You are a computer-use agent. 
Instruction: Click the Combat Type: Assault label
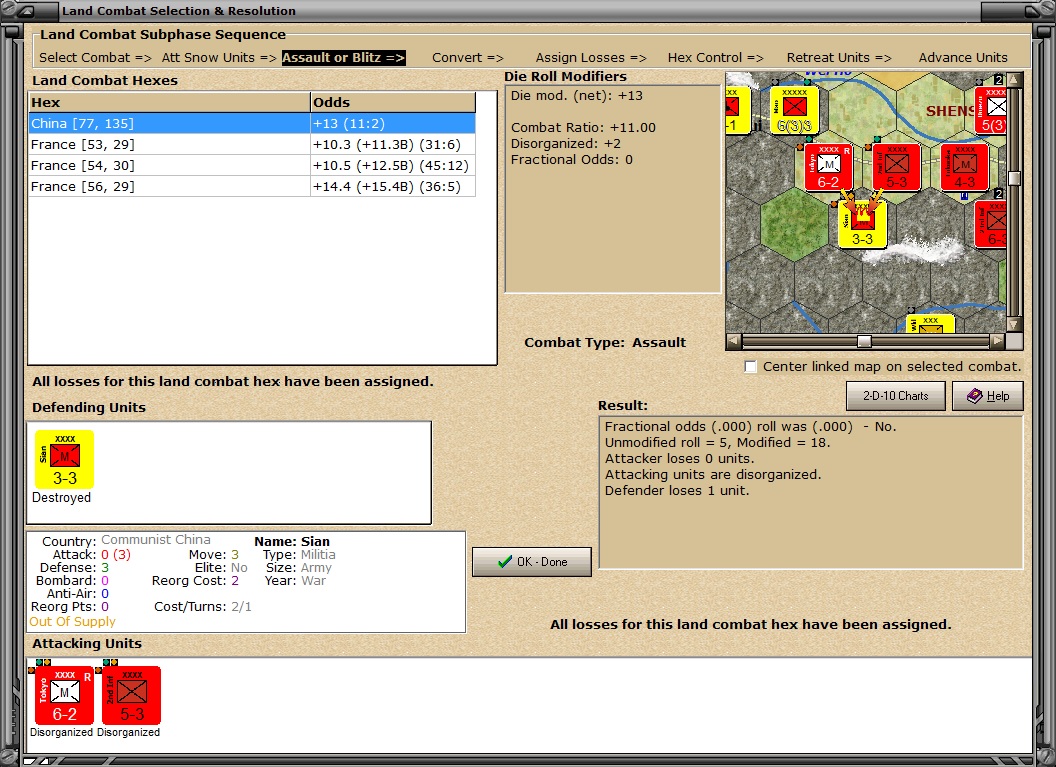pyautogui.click(x=605, y=342)
